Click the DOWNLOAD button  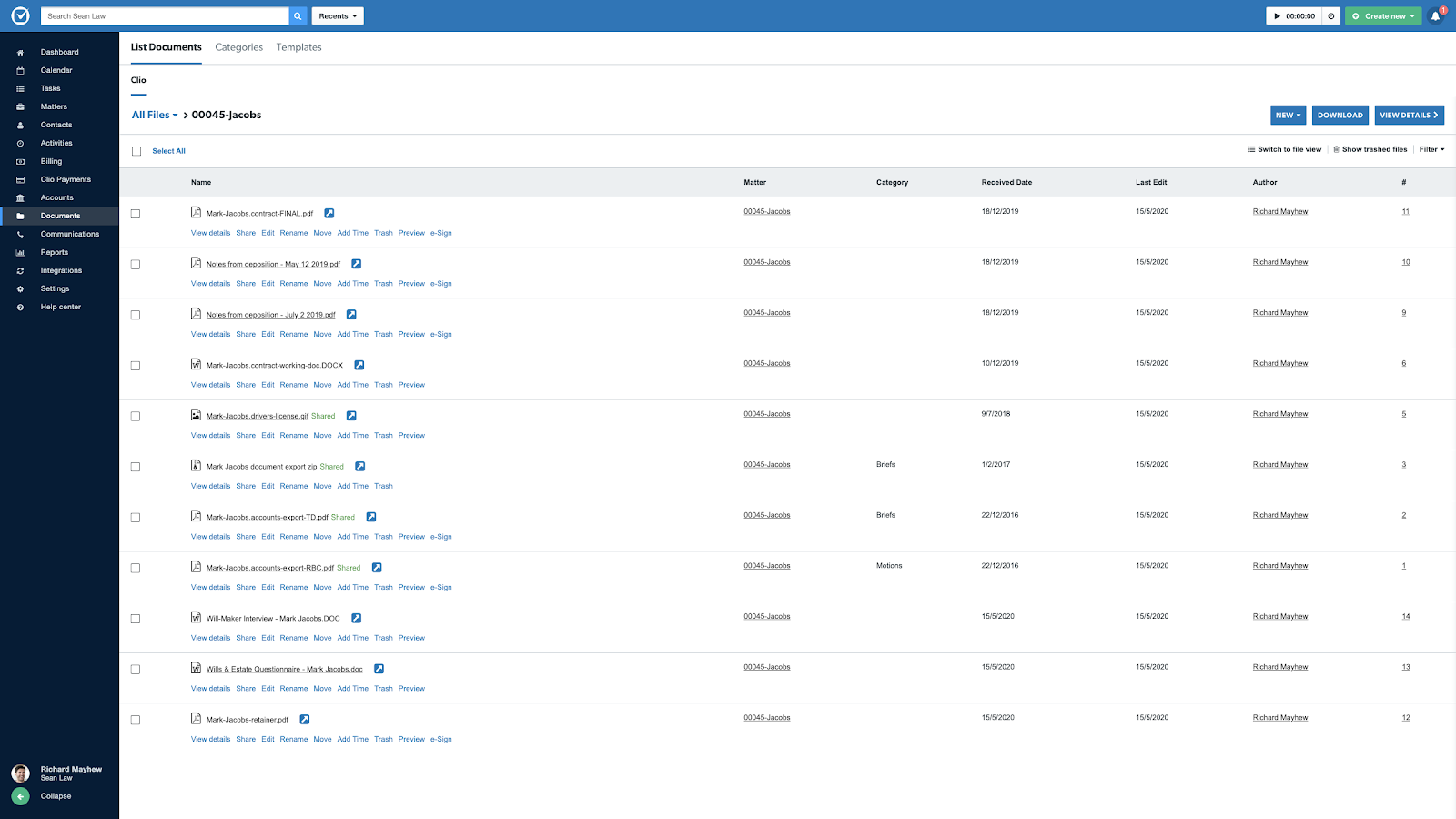1340,116
